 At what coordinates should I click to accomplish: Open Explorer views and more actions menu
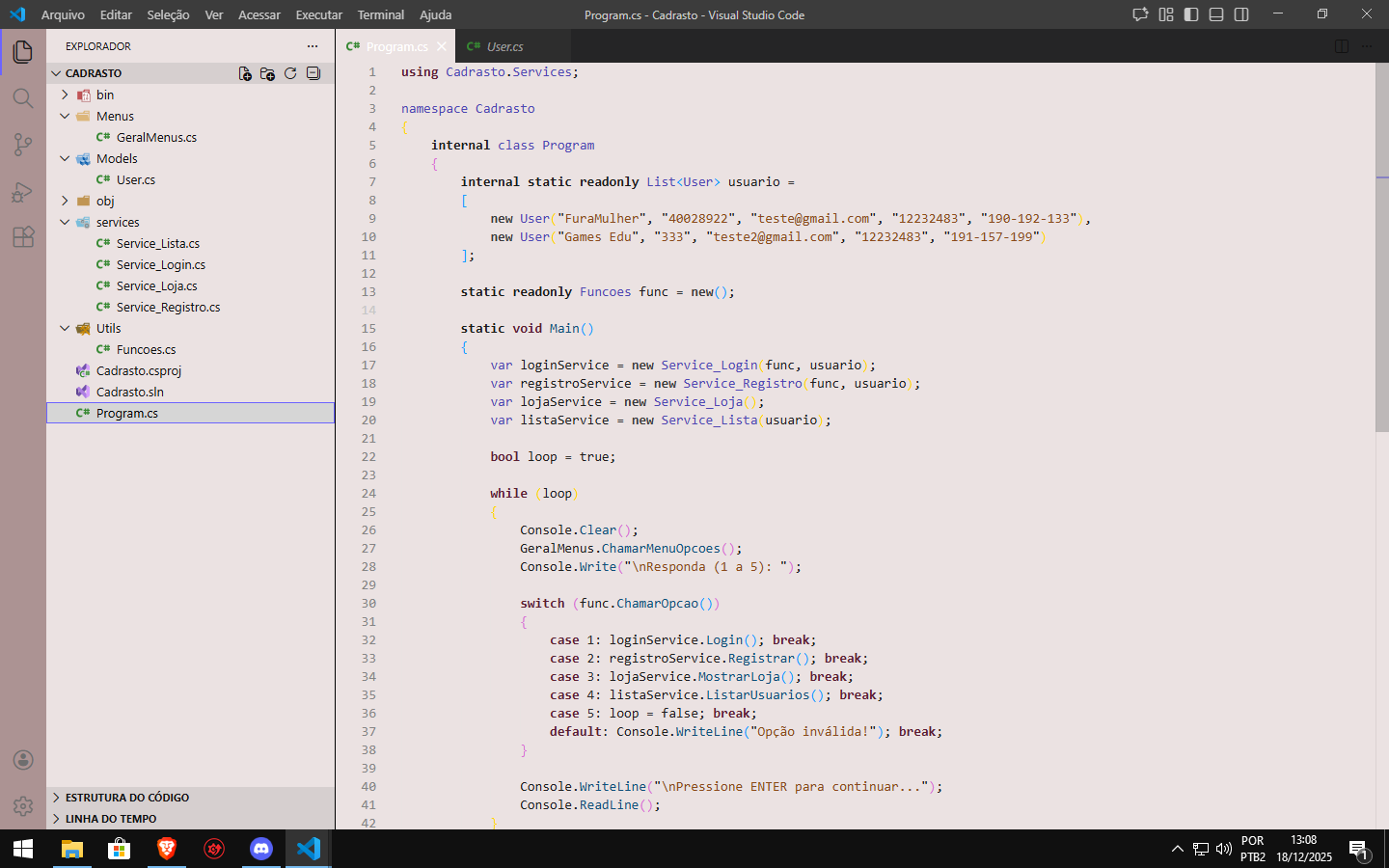click(312, 46)
